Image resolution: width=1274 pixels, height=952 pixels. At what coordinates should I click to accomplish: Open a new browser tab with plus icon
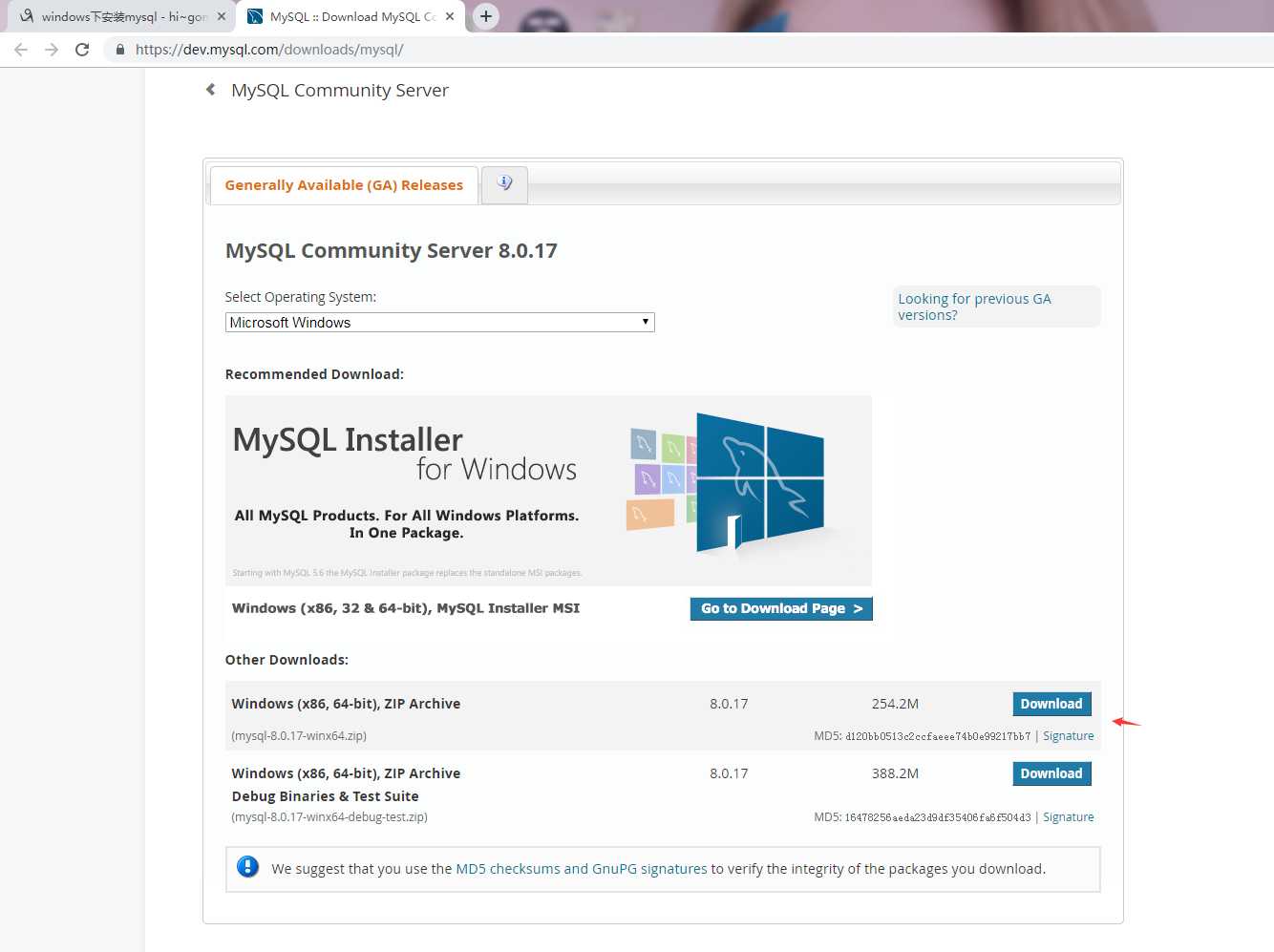pos(486,16)
